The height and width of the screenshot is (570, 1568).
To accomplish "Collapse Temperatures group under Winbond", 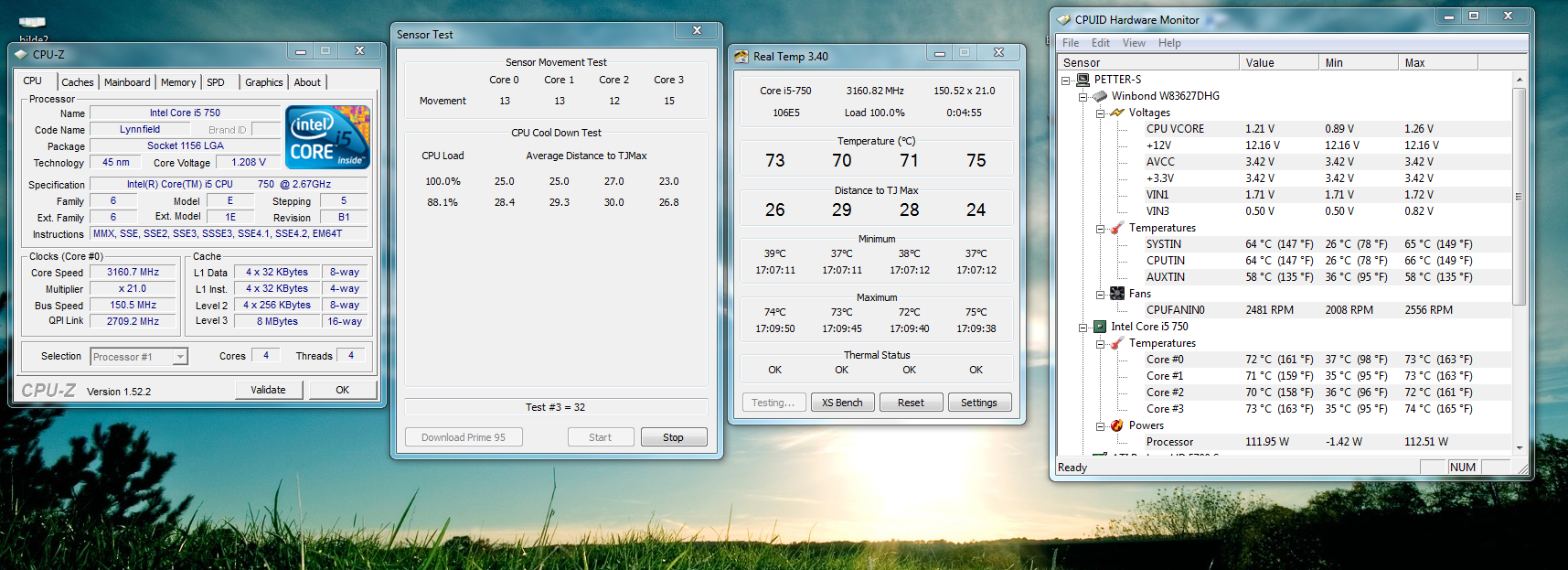I will pos(1100,229).
